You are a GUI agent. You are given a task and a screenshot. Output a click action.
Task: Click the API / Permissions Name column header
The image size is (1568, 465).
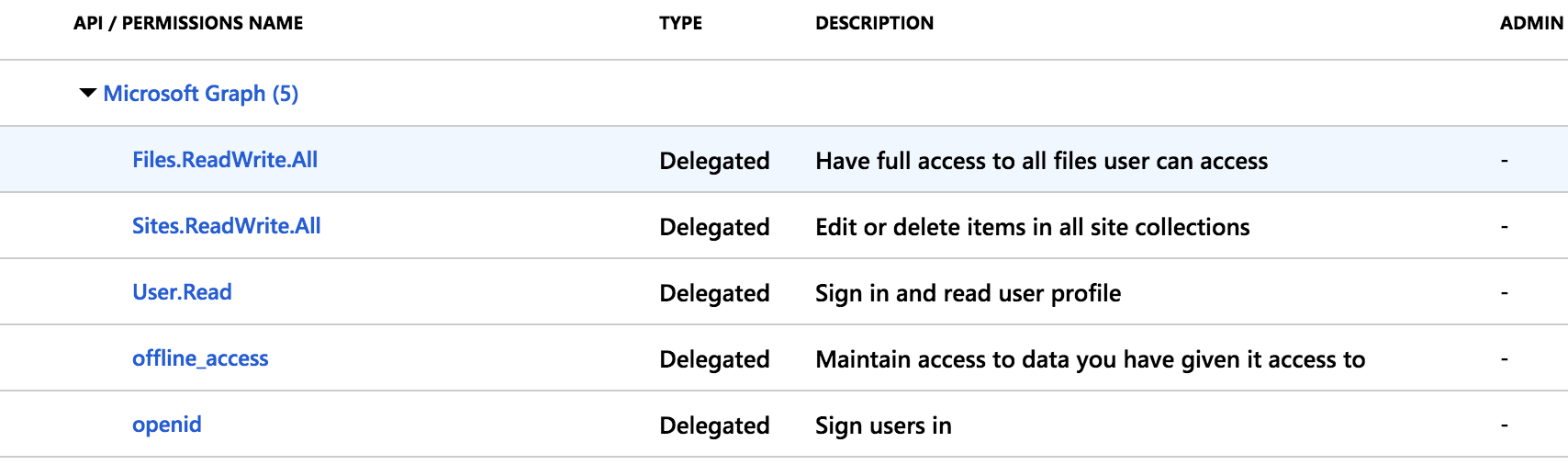click(x=188, y=23)
